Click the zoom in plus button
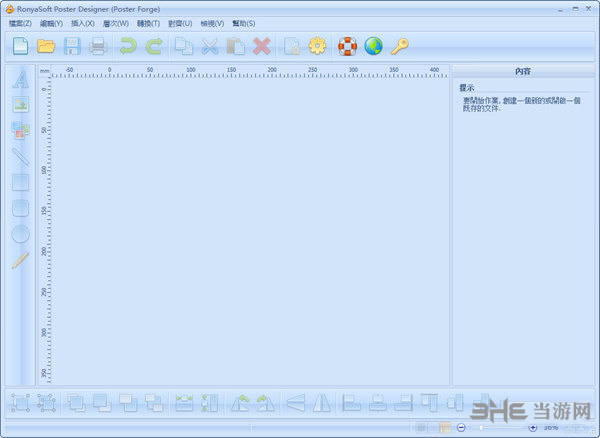The image size is (600, 438). point(533,427)
